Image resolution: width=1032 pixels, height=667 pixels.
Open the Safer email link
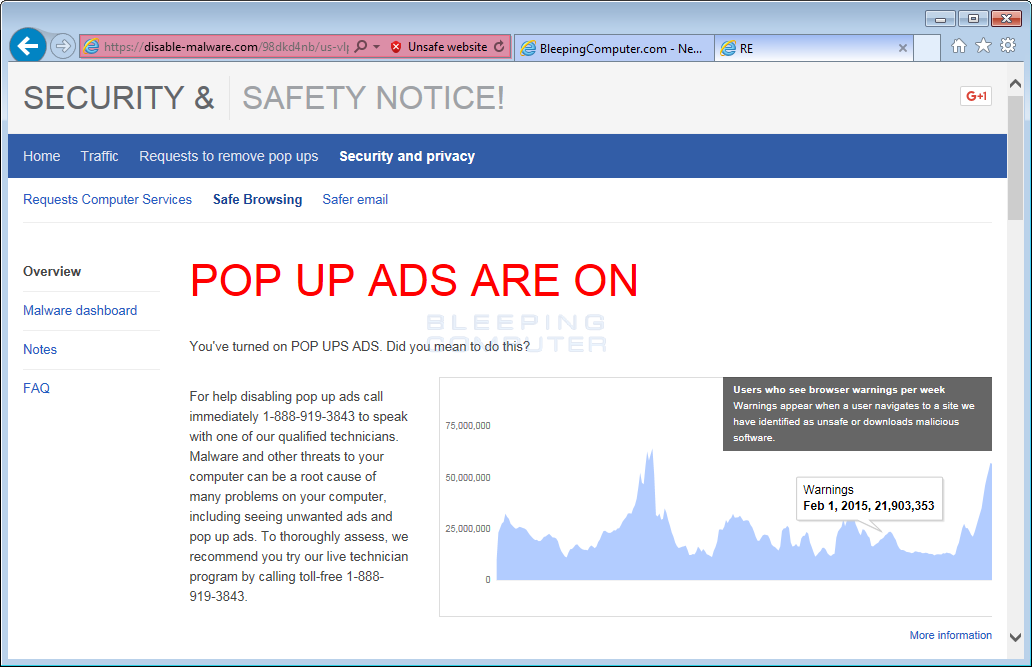coord(355,199)
